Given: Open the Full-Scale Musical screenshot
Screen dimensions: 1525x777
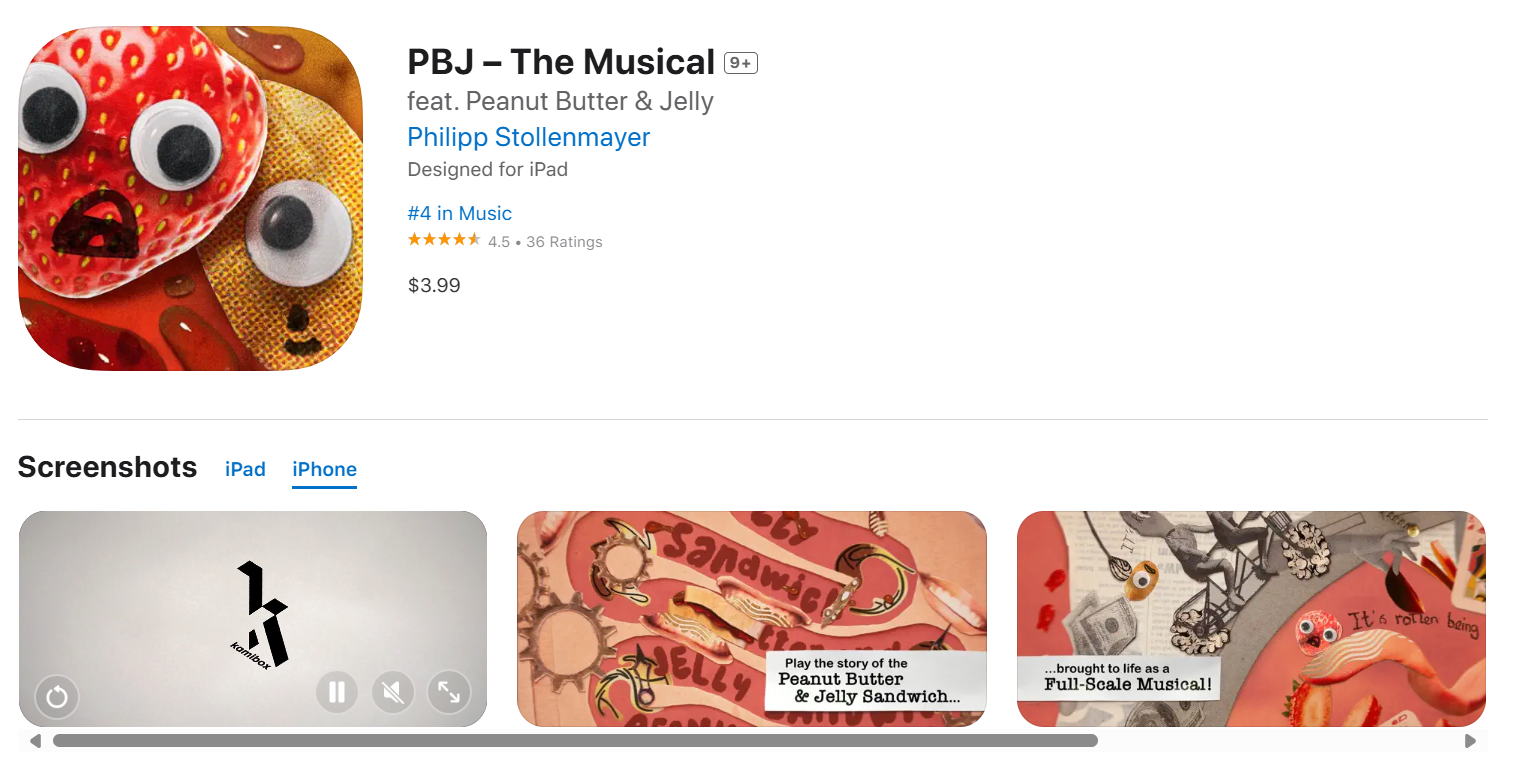Looking at the screenshot, I should (x=1251, y=619).
